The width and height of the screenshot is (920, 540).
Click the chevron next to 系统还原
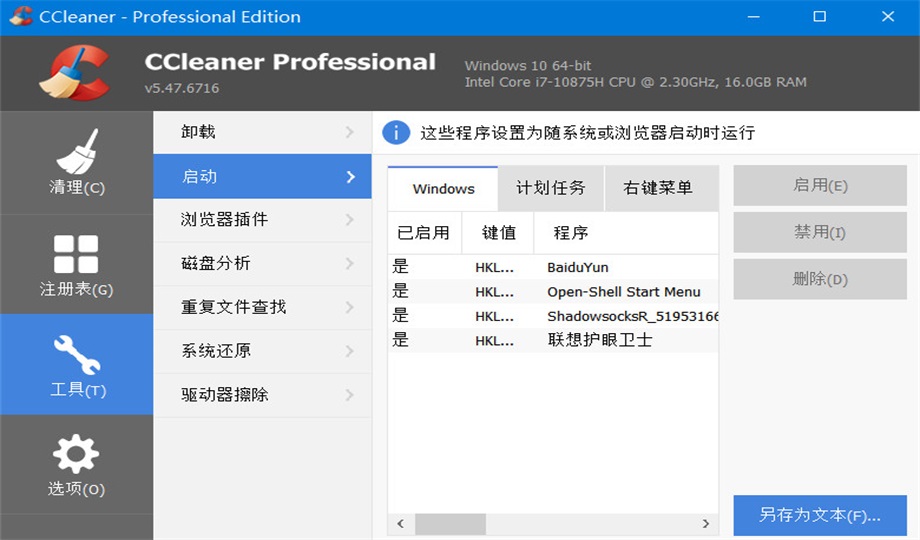pos(350,351)
